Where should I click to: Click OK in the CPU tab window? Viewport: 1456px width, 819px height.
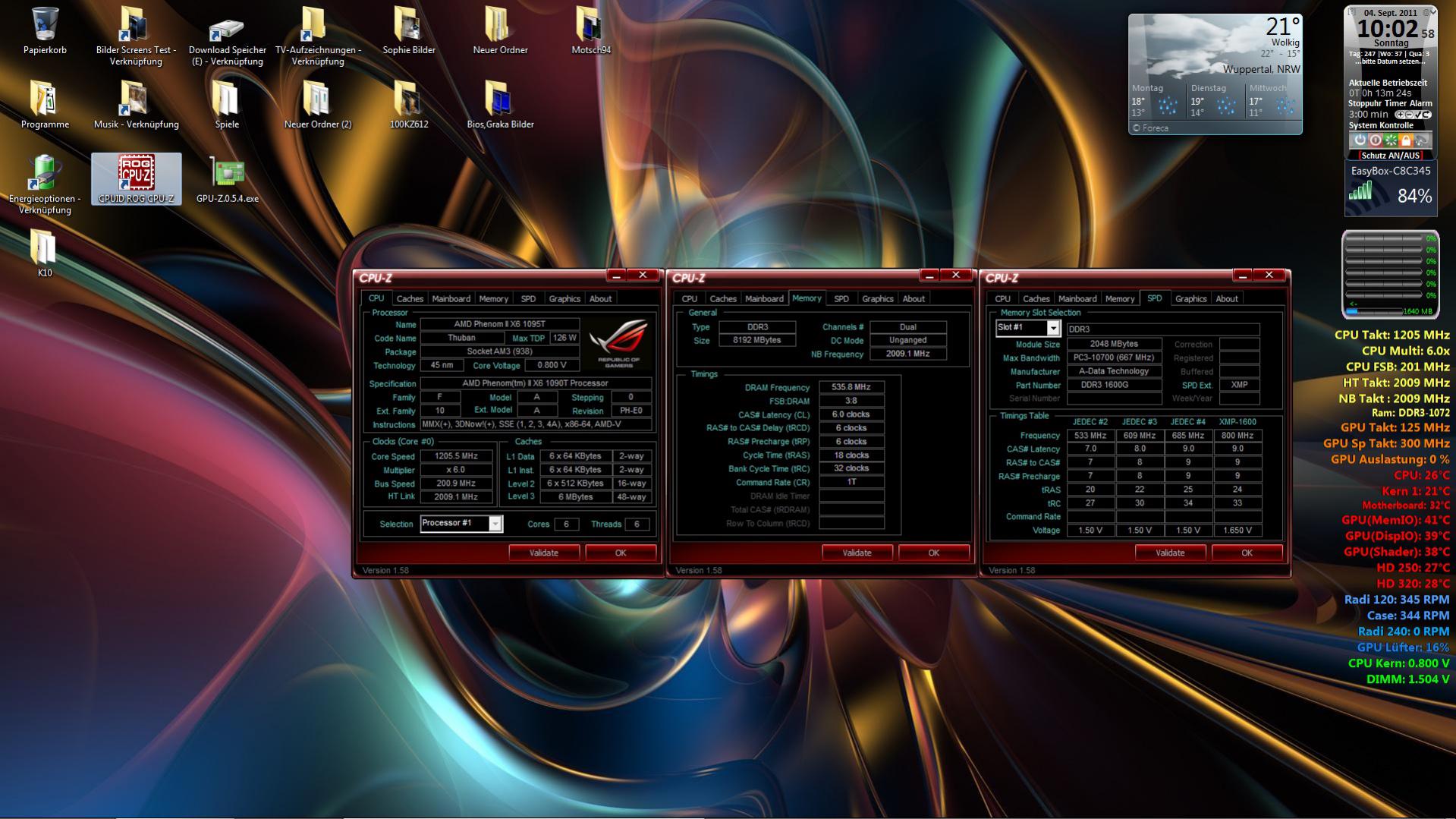coord(621,553)
